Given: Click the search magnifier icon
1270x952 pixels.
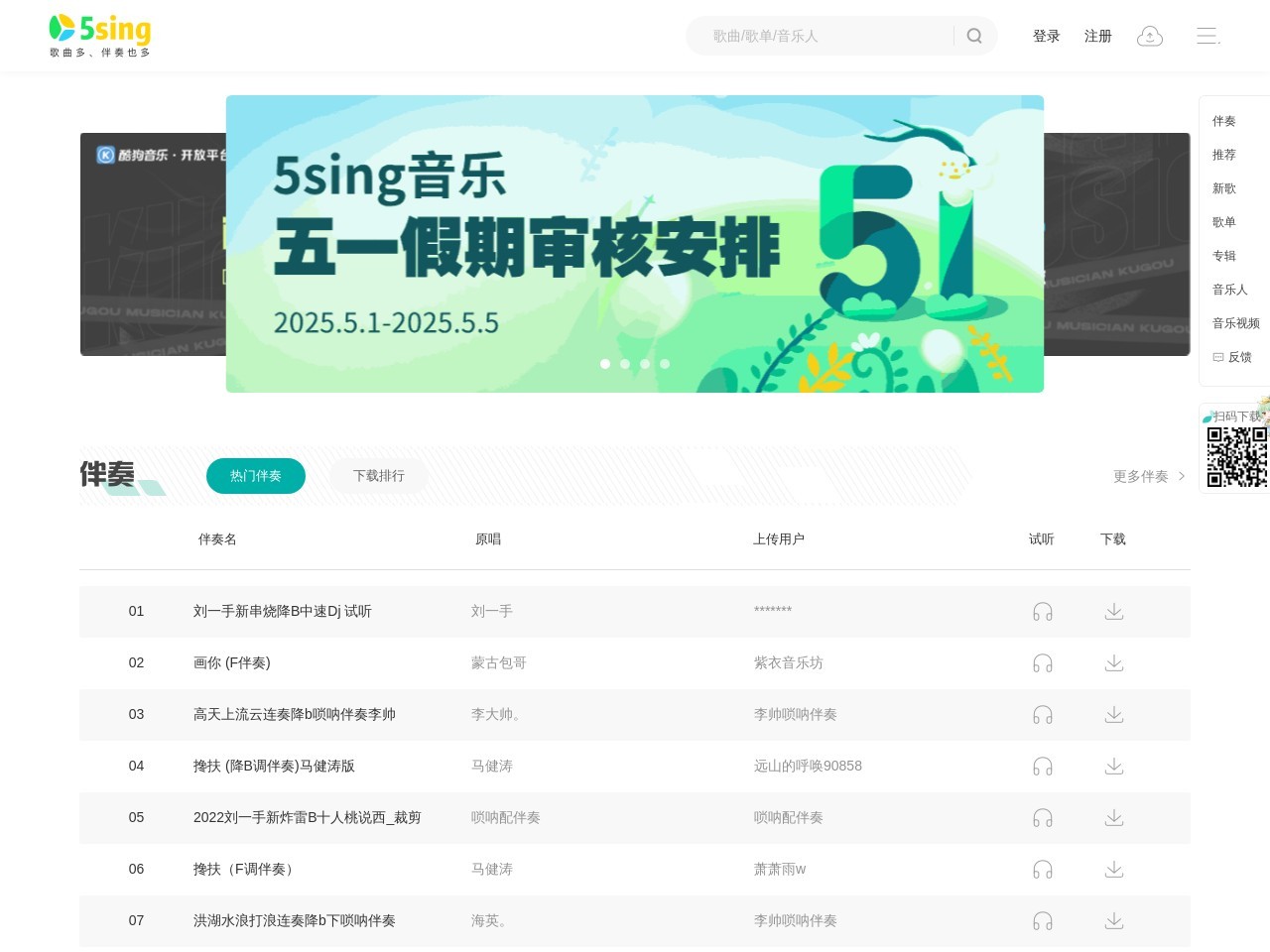Looking at the screenshot, I should 974,36.
